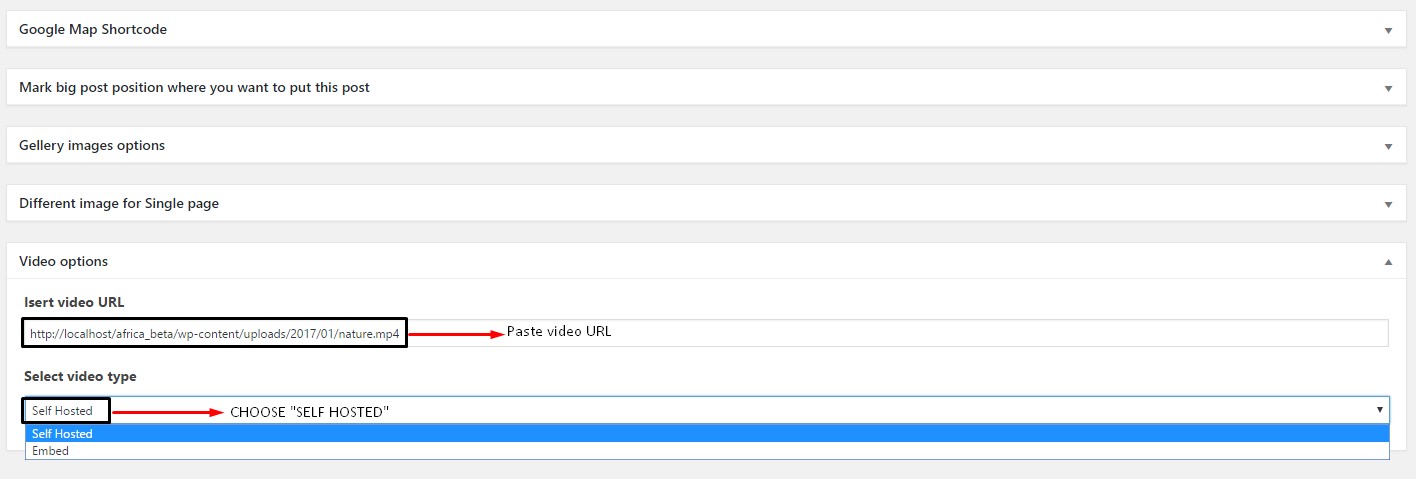Expand the Google Map Shortcode panel arrow
Image resolution: width=1416 pixels, height=479 pixels.
pyautogui.click(x=1388, y=30)
